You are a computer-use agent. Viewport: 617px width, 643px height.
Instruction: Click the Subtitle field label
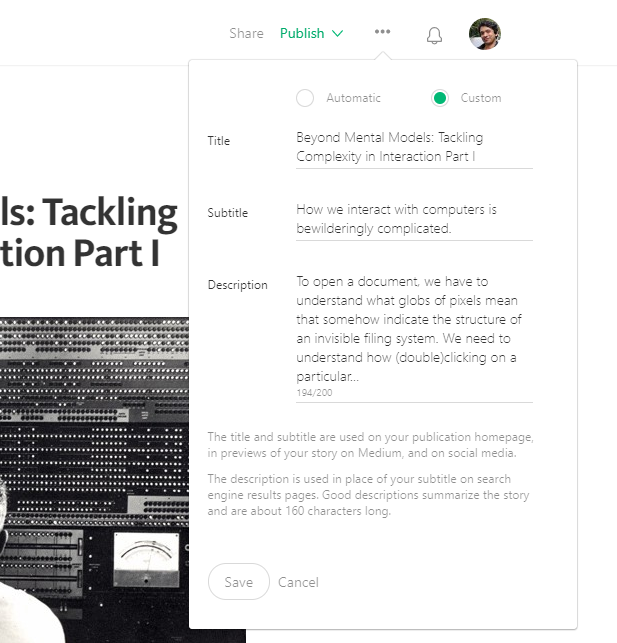click(228, 213)
